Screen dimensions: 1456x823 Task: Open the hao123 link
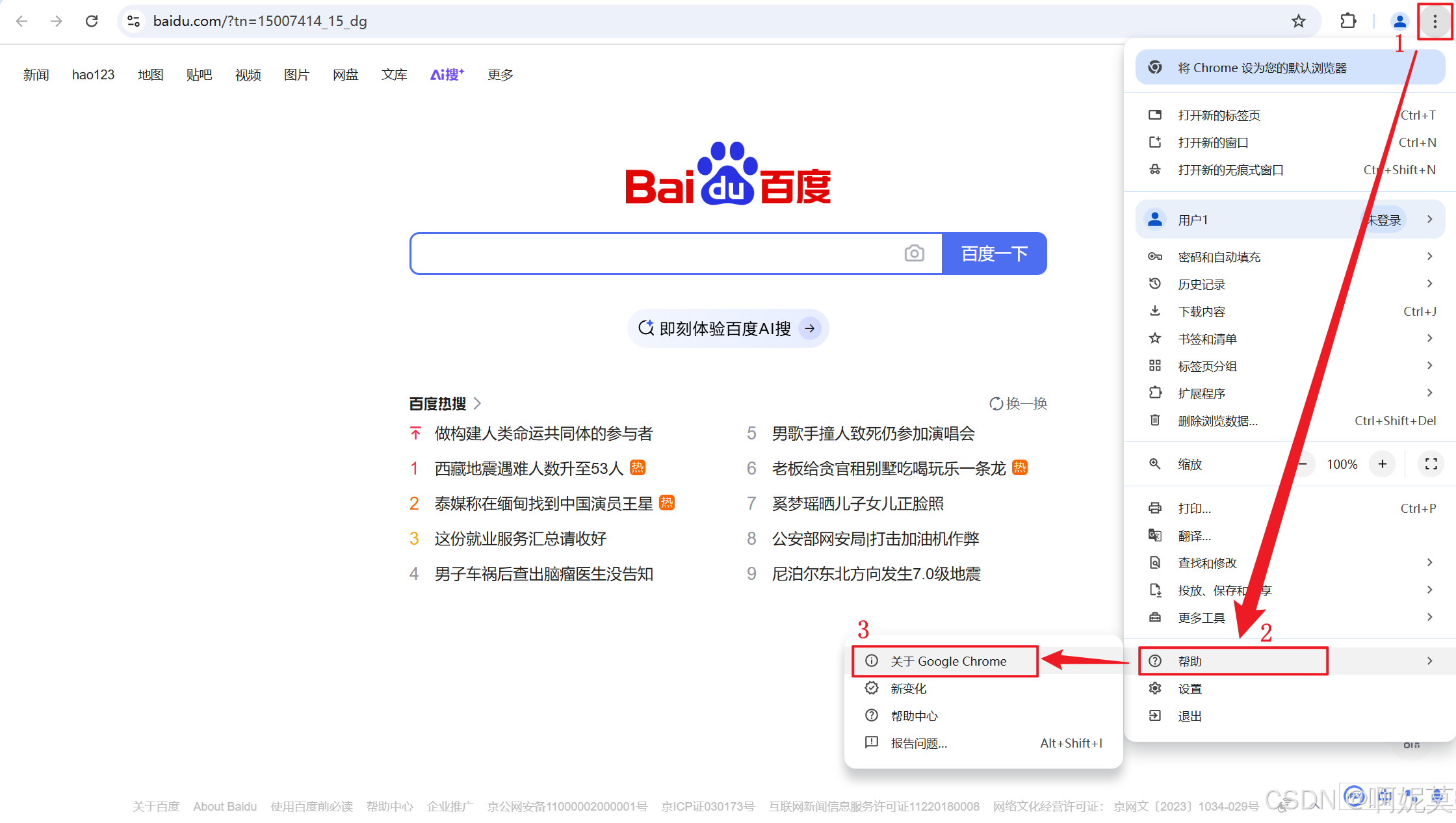(93, 75)
